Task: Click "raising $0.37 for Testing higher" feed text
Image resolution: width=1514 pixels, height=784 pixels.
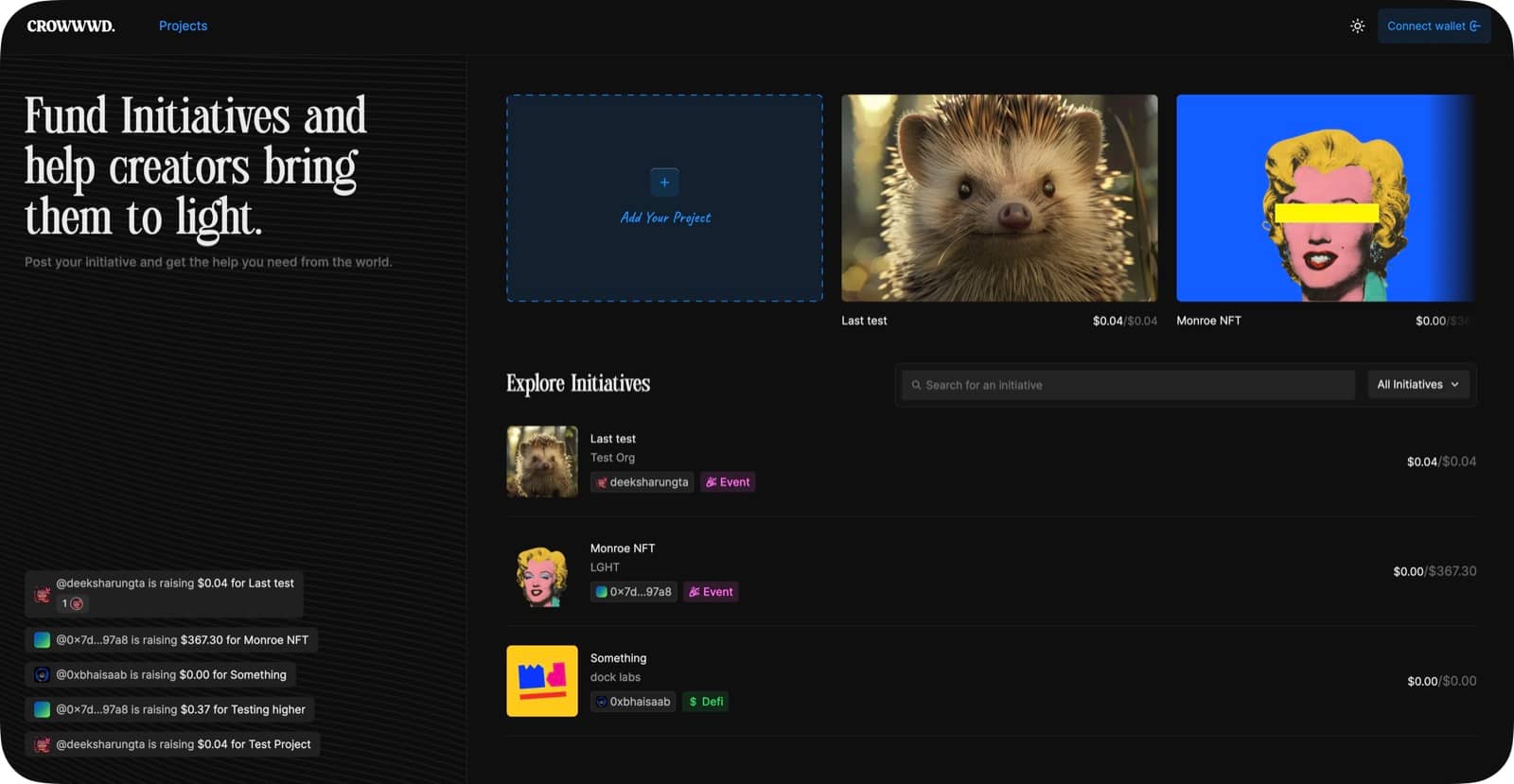Action: tap(224, 709)
